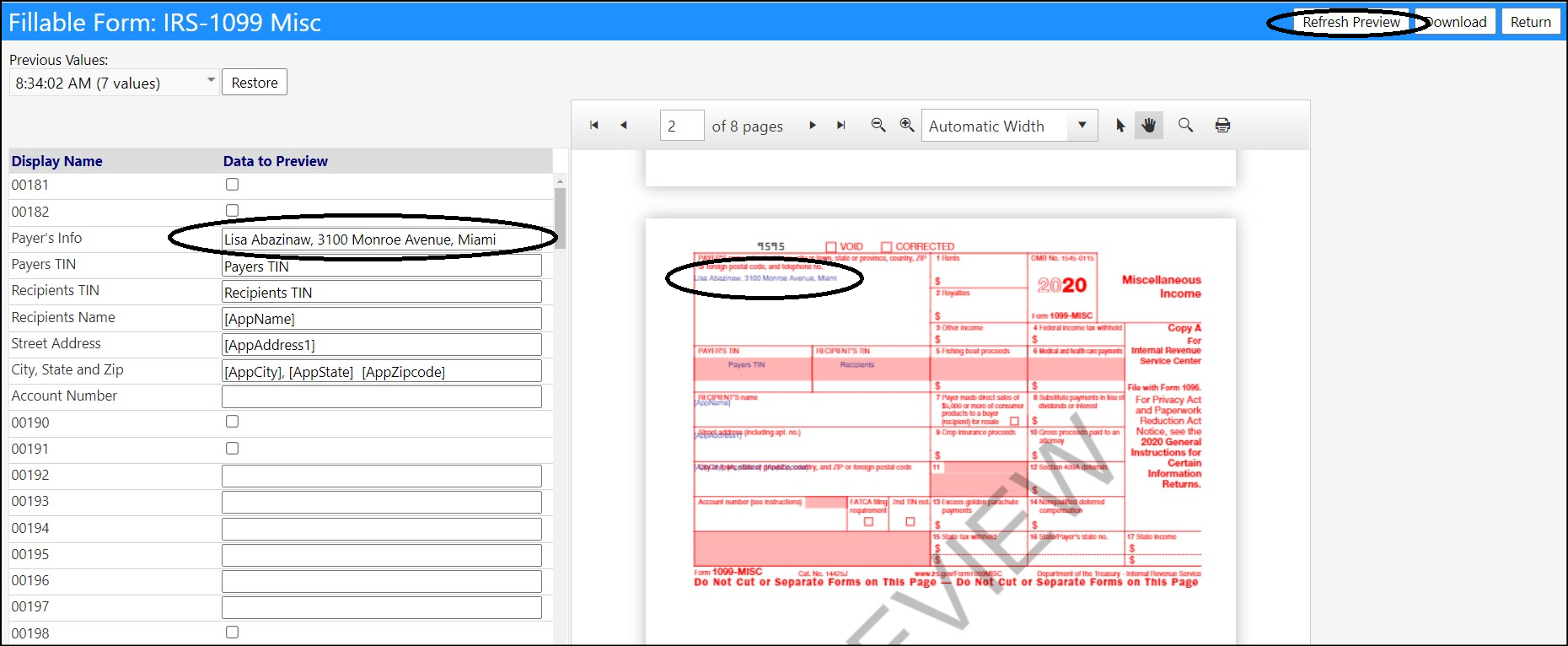The height and width of the screenshot is (646, 1568).
Task: Jump to last page of preview
Action: pos(840,126)
